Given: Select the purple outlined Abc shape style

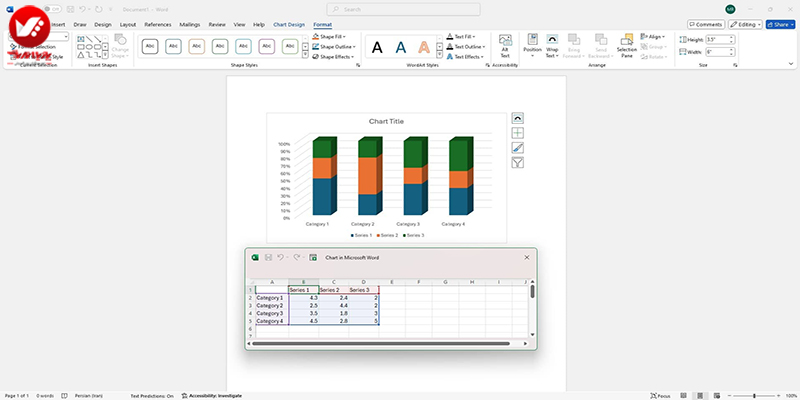Looking at the screenshot, I should (267, 46).
